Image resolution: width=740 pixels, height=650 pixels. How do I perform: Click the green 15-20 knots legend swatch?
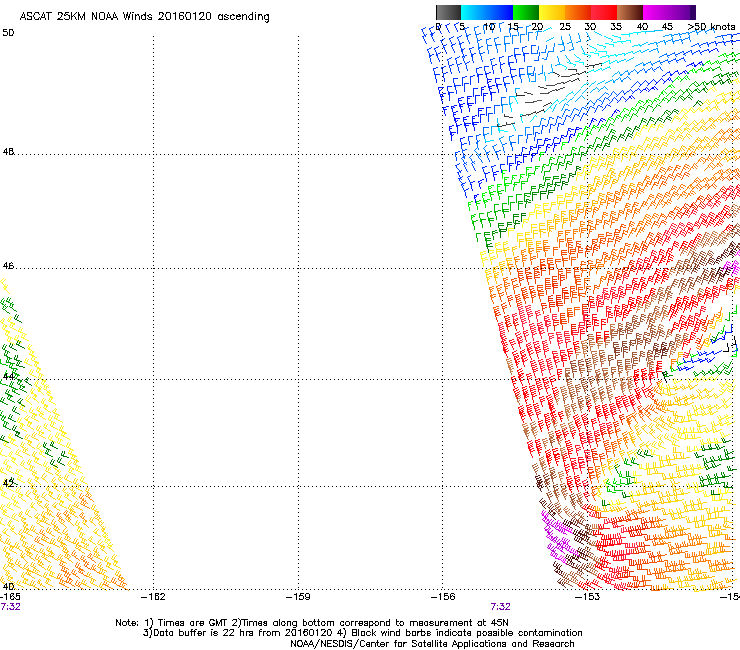click(x=526, y=12)
